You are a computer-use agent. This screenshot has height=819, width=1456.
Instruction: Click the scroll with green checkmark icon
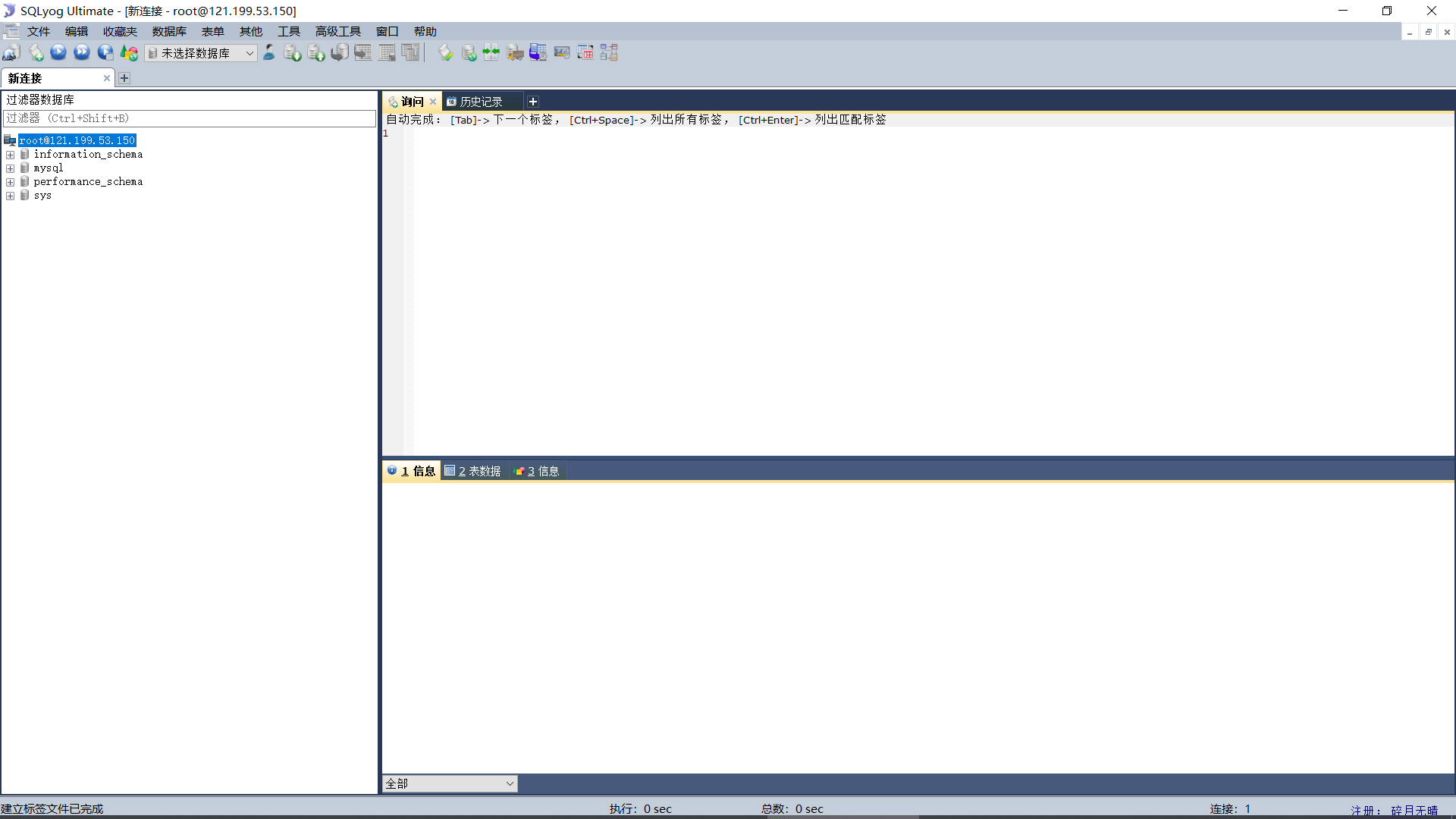tap(446, 52)
